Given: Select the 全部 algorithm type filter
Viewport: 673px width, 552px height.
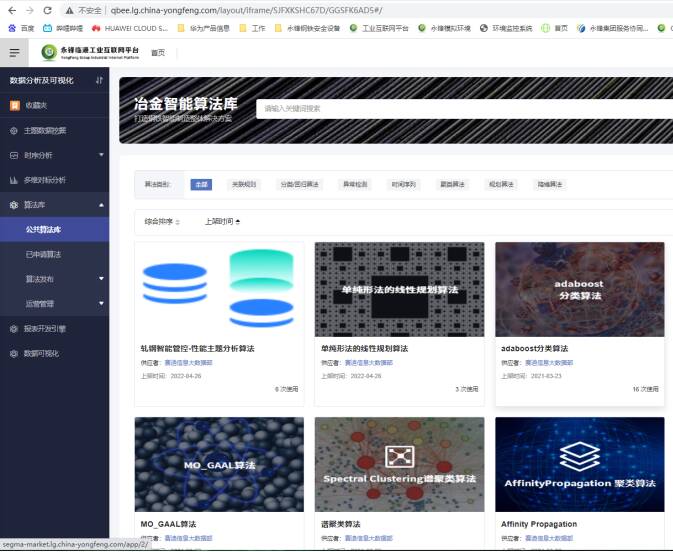Looking at the screenshot, I should [x=201, y=184].
